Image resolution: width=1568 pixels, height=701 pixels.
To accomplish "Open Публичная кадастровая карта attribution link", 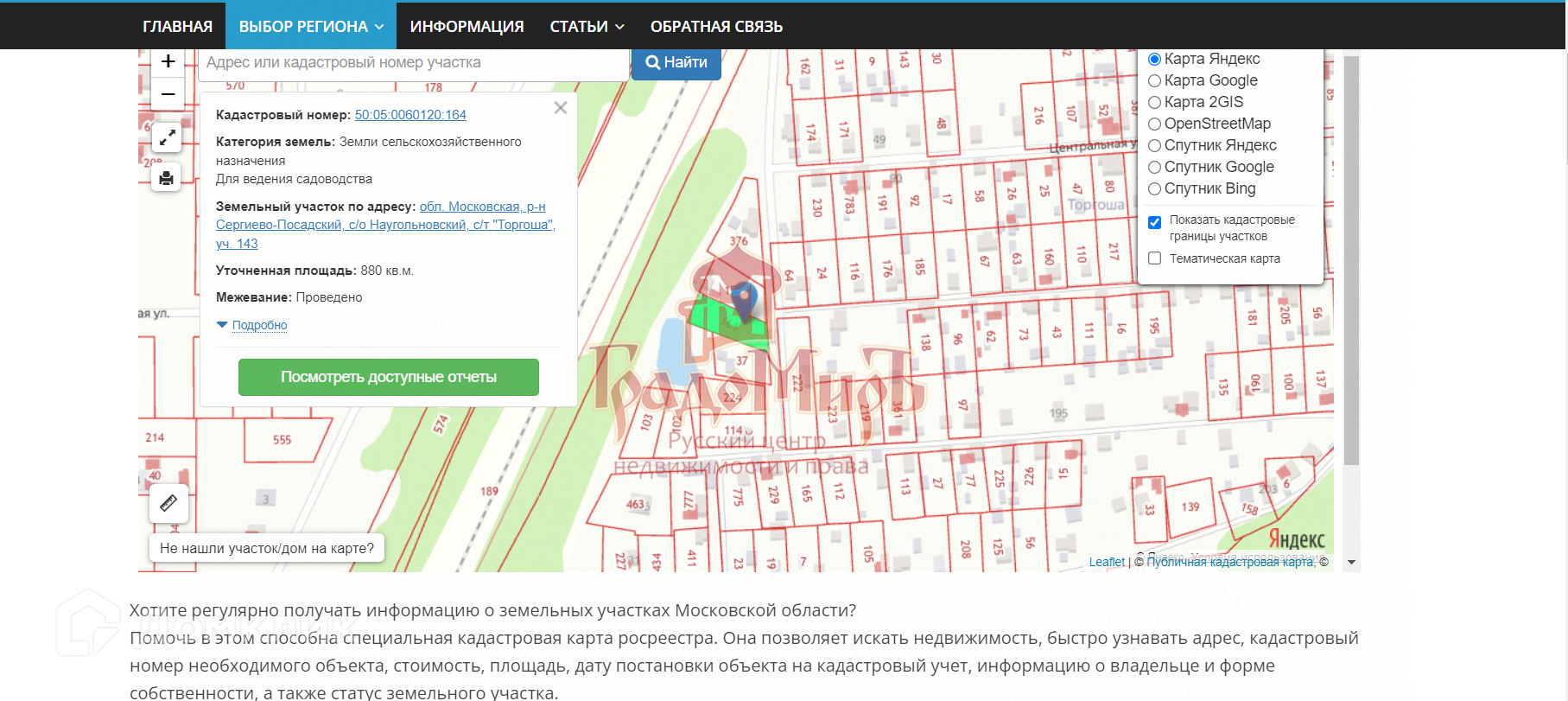I will [1231, 562].
